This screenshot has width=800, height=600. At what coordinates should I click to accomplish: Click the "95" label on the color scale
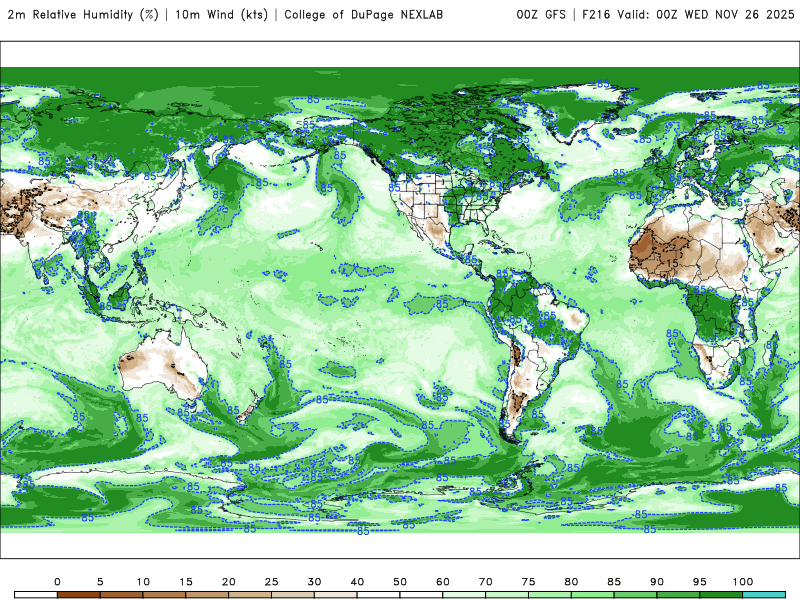click(x=700, y=582)
